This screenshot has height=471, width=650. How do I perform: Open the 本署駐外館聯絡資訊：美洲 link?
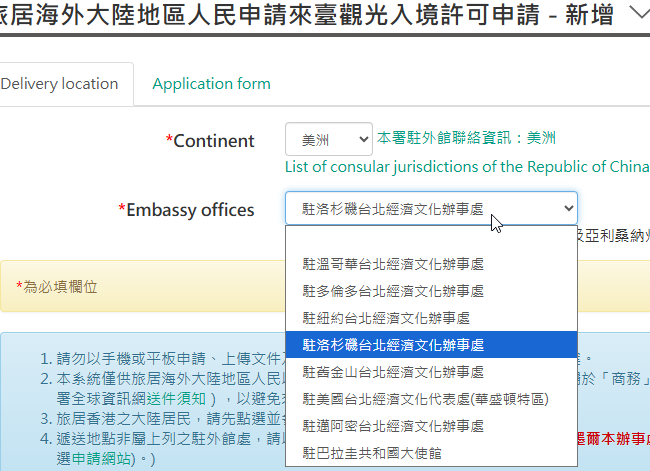click(x=466, y=139)
